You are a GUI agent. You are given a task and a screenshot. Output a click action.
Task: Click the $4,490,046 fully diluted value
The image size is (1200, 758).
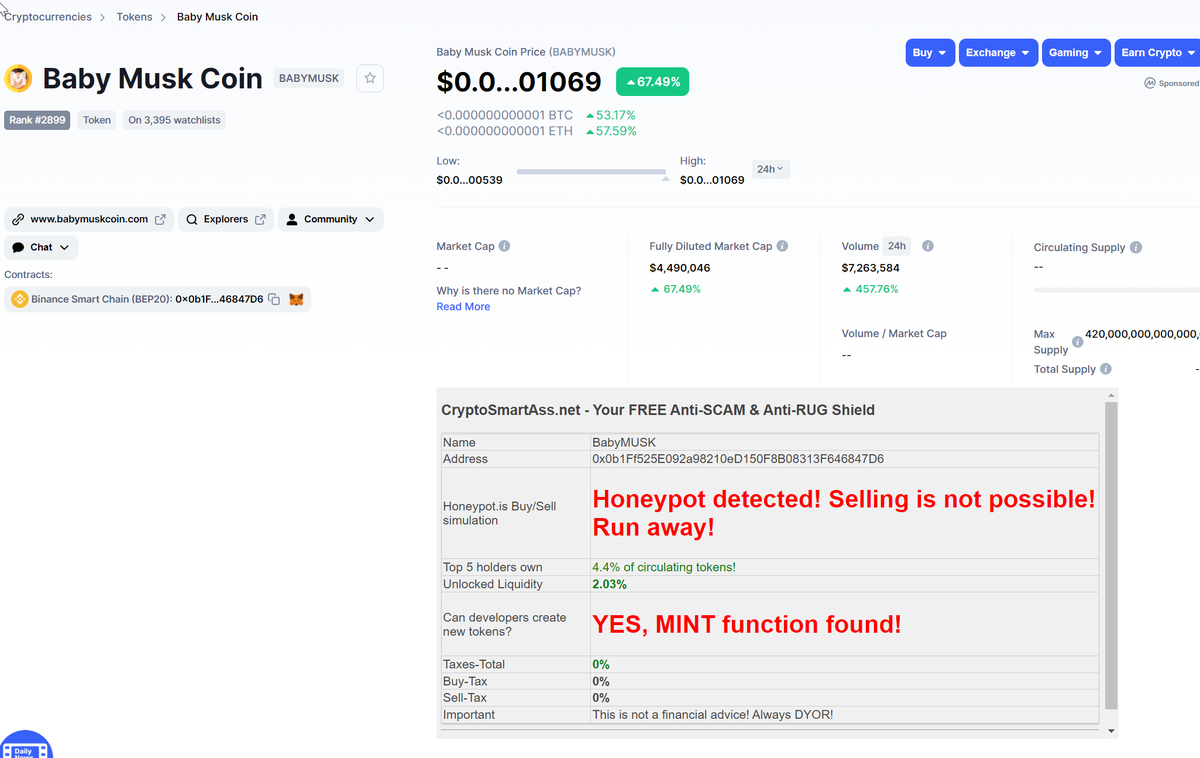[680, 268]
